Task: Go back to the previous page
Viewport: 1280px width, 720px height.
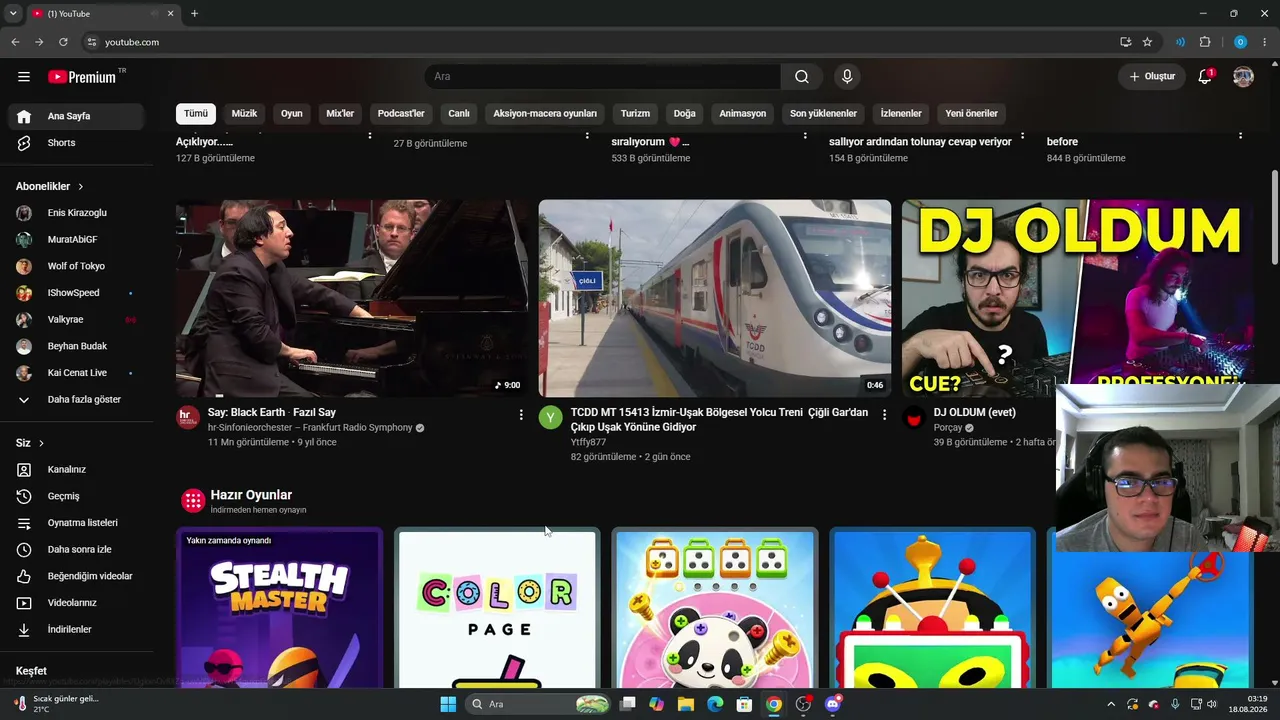Action: coord(15,42)
